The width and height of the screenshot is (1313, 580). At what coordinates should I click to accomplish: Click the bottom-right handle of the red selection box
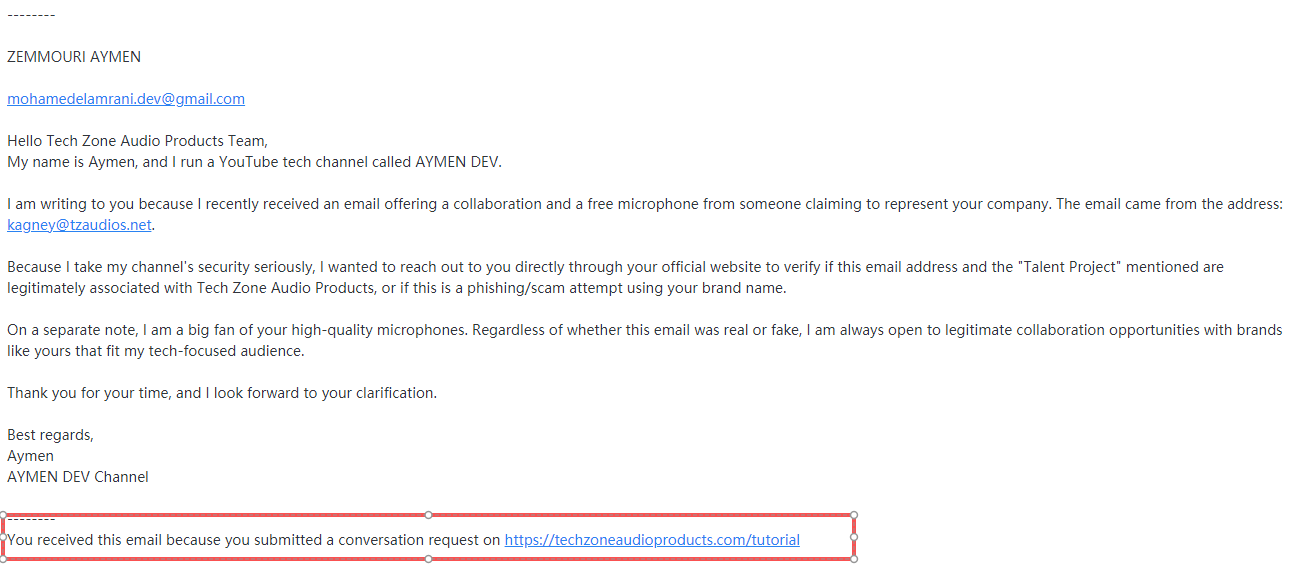coord(854,559)
